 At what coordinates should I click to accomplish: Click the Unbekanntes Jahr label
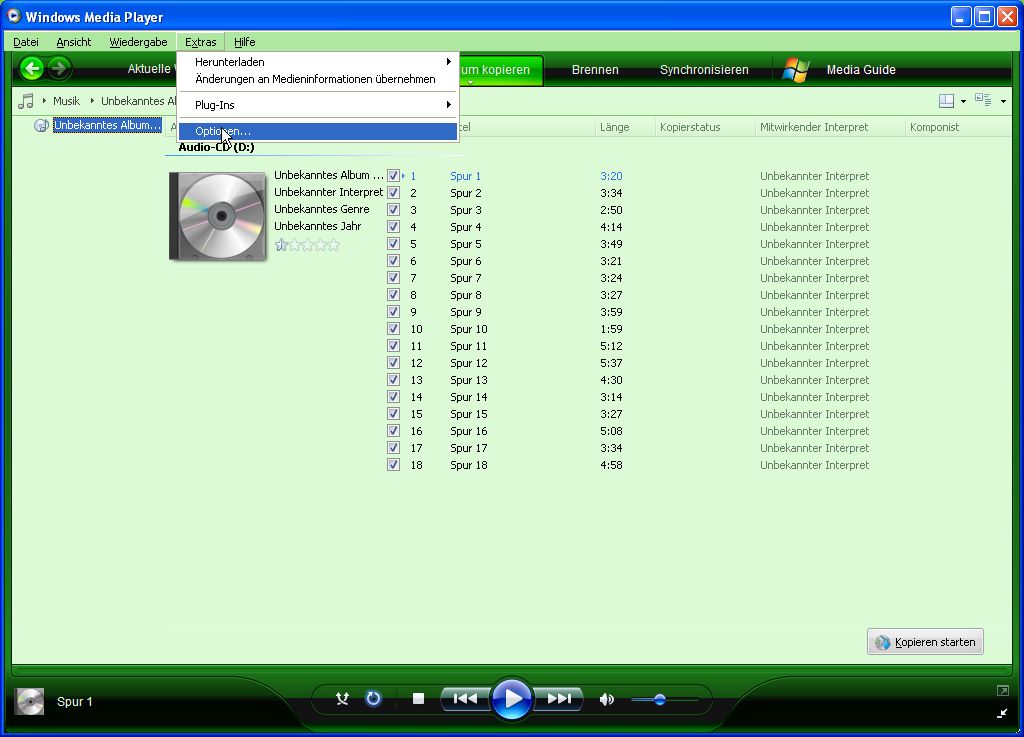pos(317,227)
